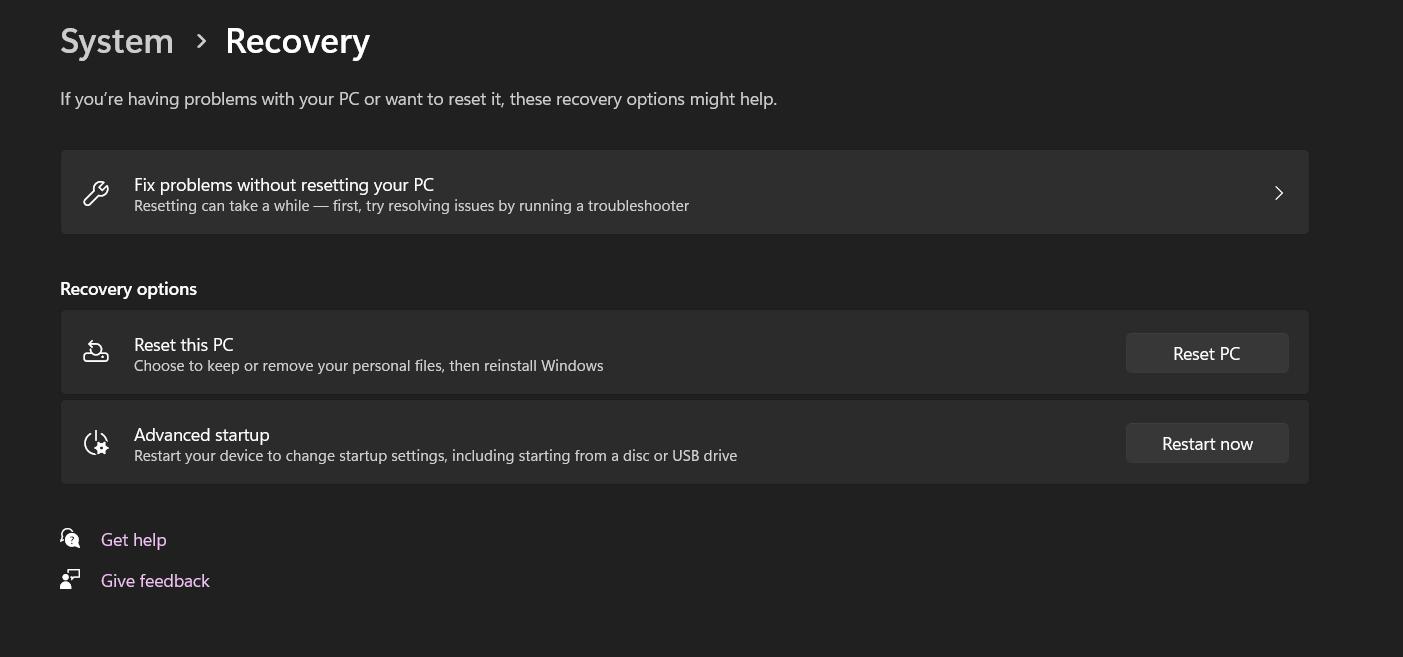The width and height of the screenshot is (1403, 657).
Task: Select the System breadcrumb link
Action: pyautogui.click(x=116, y=41)
